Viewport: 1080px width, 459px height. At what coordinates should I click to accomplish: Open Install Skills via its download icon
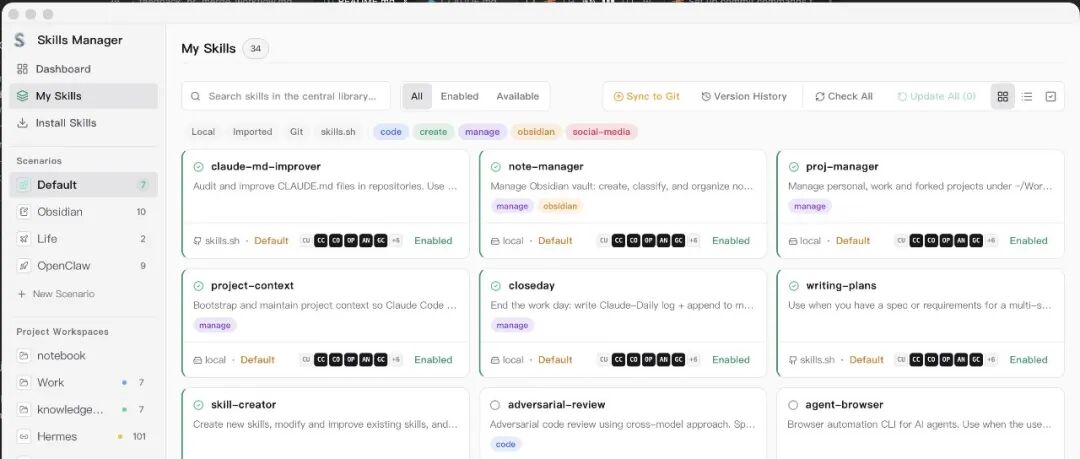coord(22,123)
